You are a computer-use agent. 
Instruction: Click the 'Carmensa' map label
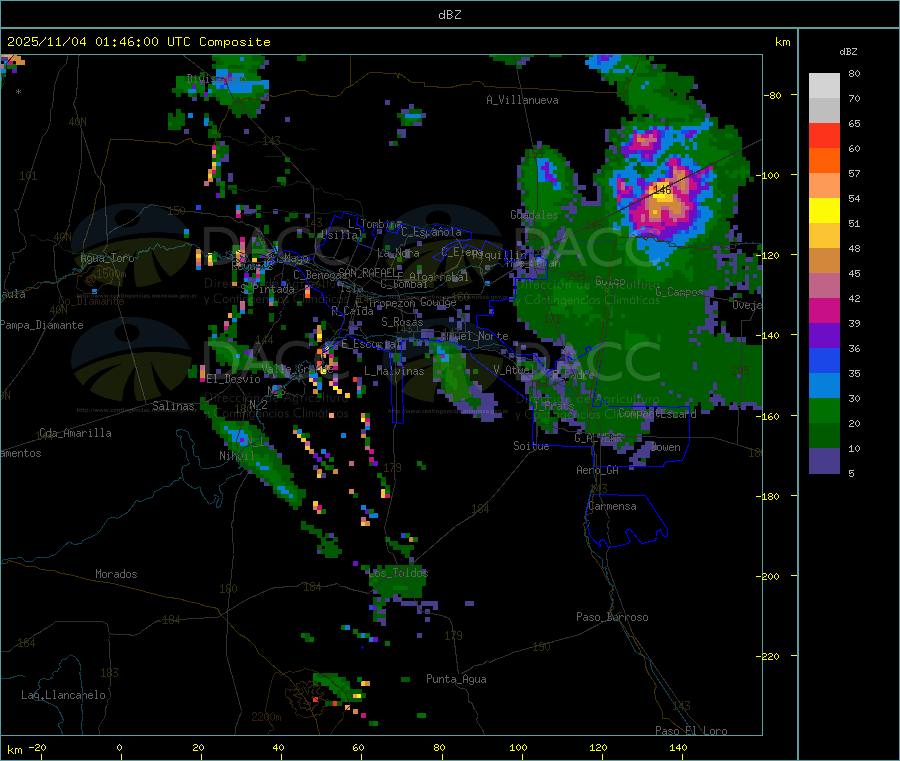612,506
